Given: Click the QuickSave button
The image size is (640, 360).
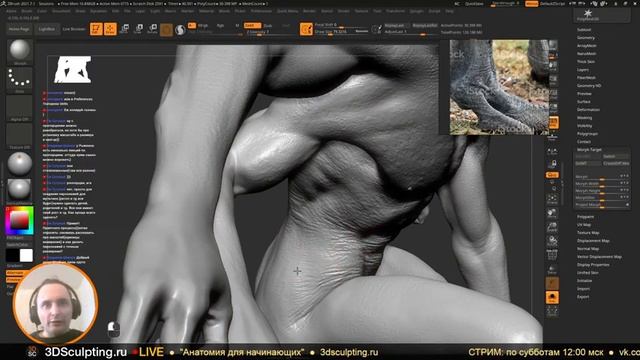Looking at the screenshot, I should tap(474, 4).
